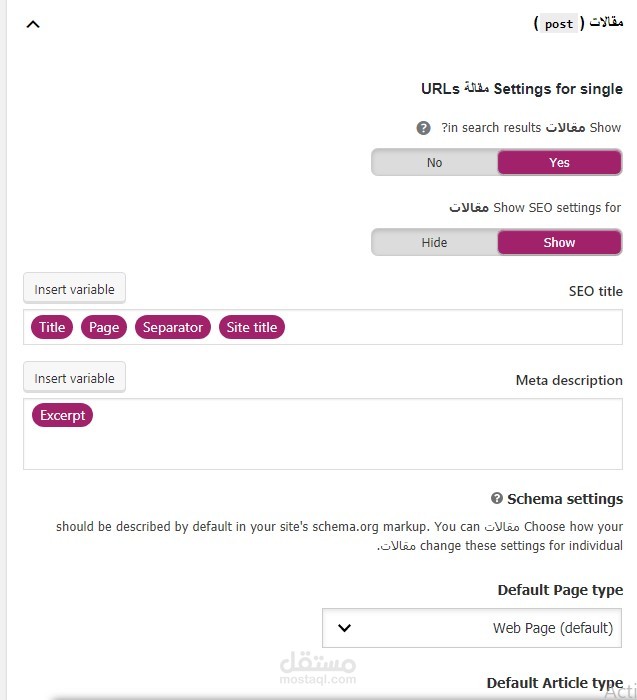Screen dimensions: 637x700
Task: Open the Default Page type dropdown
Action: pos(472,628)
